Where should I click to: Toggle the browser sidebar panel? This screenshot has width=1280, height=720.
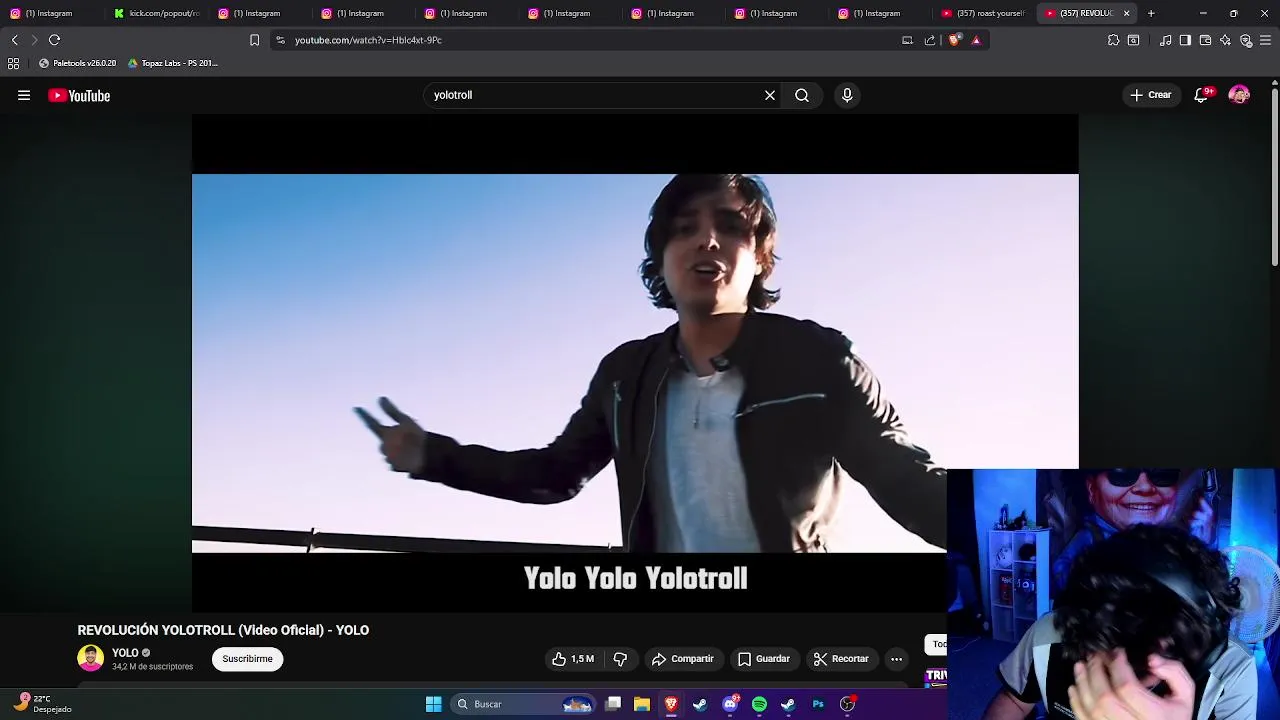[1185, 40]
